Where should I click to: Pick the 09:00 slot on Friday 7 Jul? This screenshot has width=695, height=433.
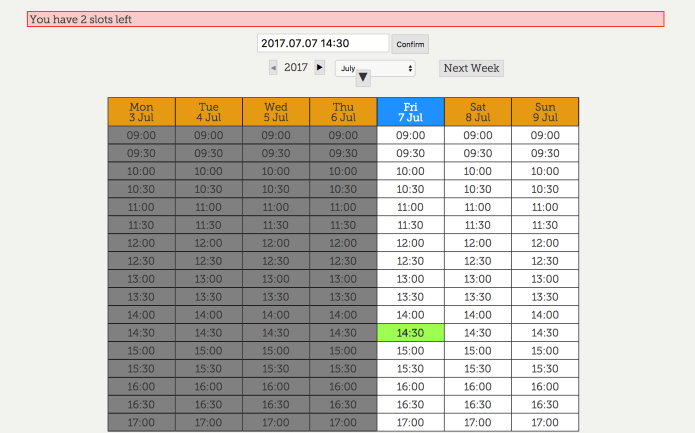[410, 136]
